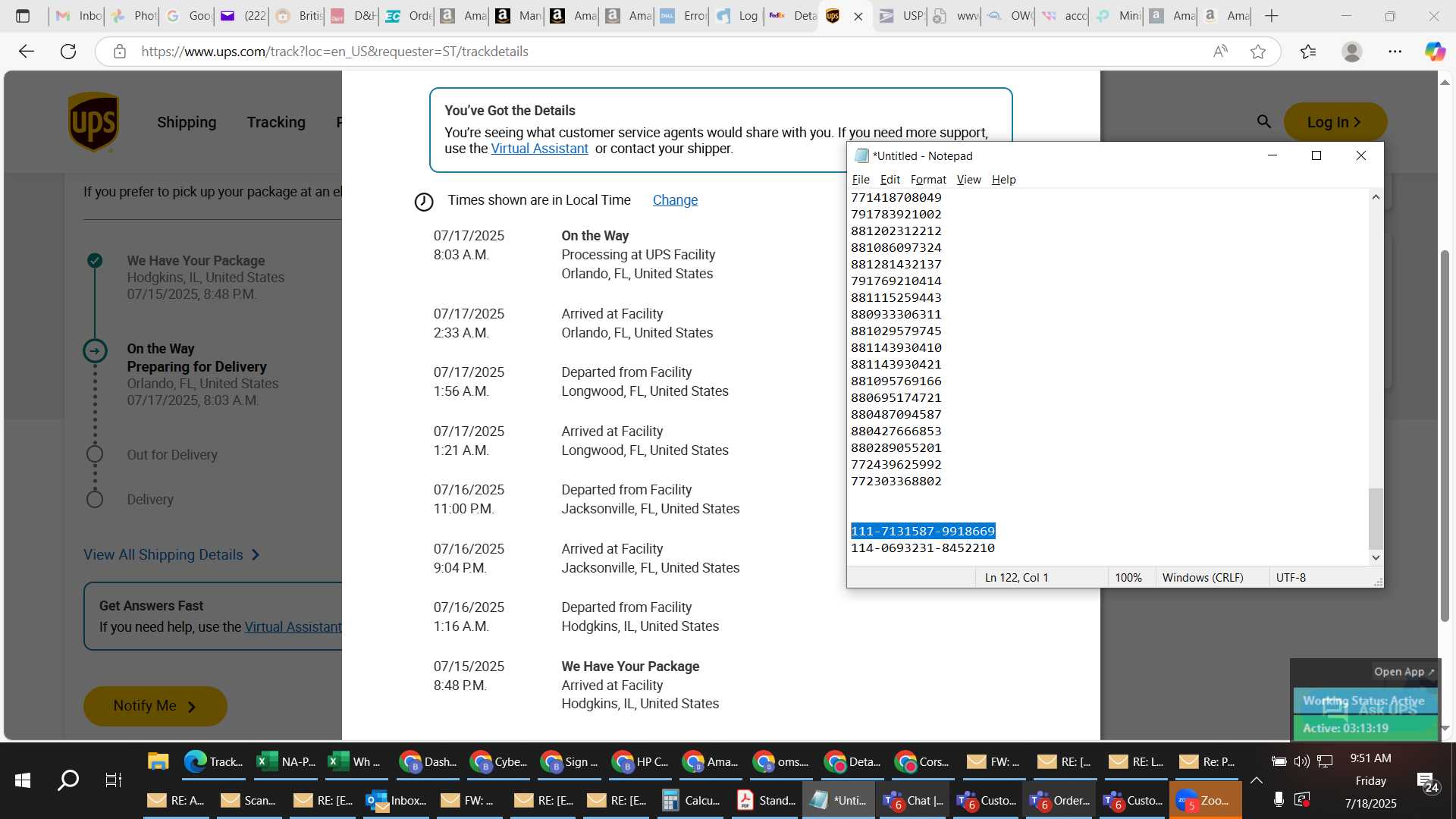This screenshot has height=819, width=1456.
Task: Close the active UPS browser tab
Action: click(x=858, y=16)
